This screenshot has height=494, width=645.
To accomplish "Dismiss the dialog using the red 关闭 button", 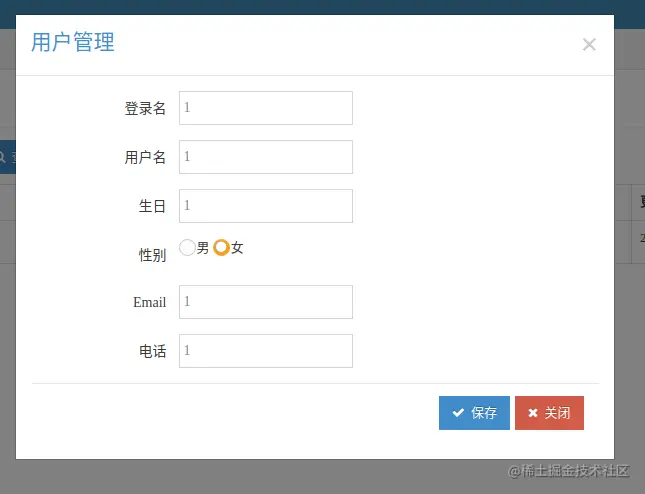I will [x=549, y=413].
